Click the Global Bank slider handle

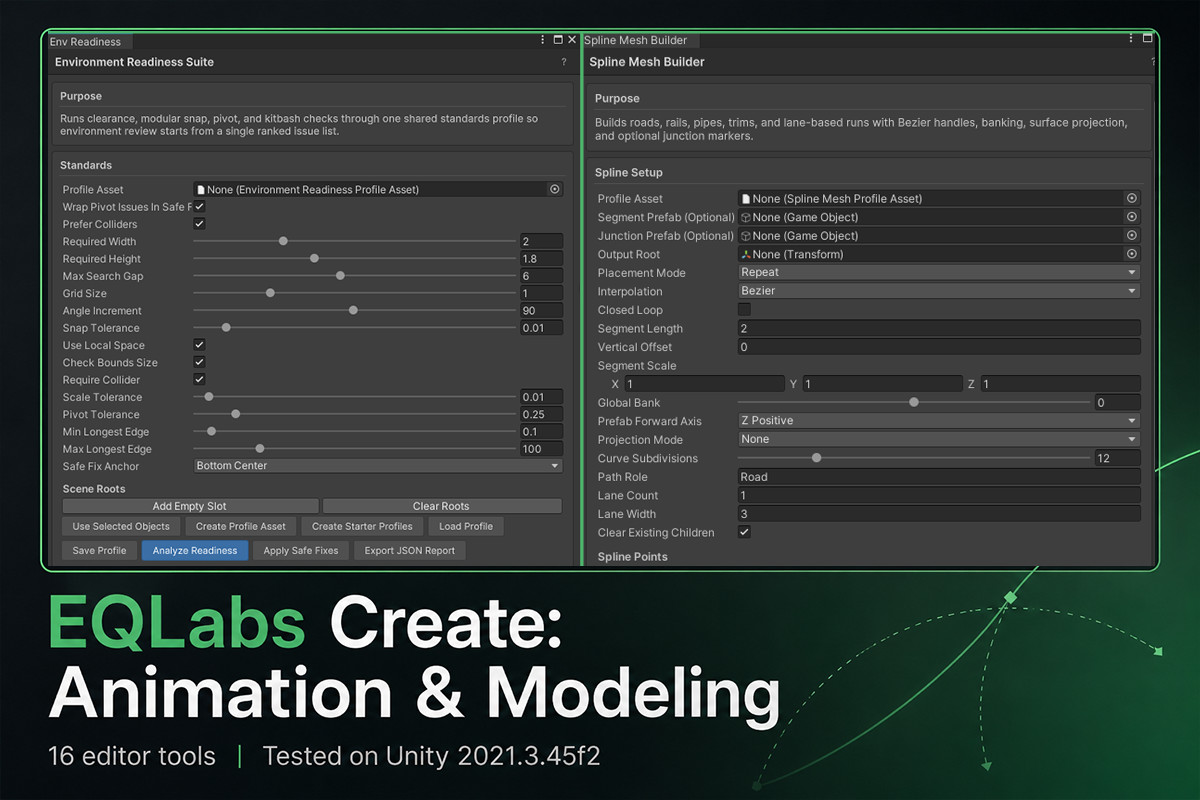914,402
